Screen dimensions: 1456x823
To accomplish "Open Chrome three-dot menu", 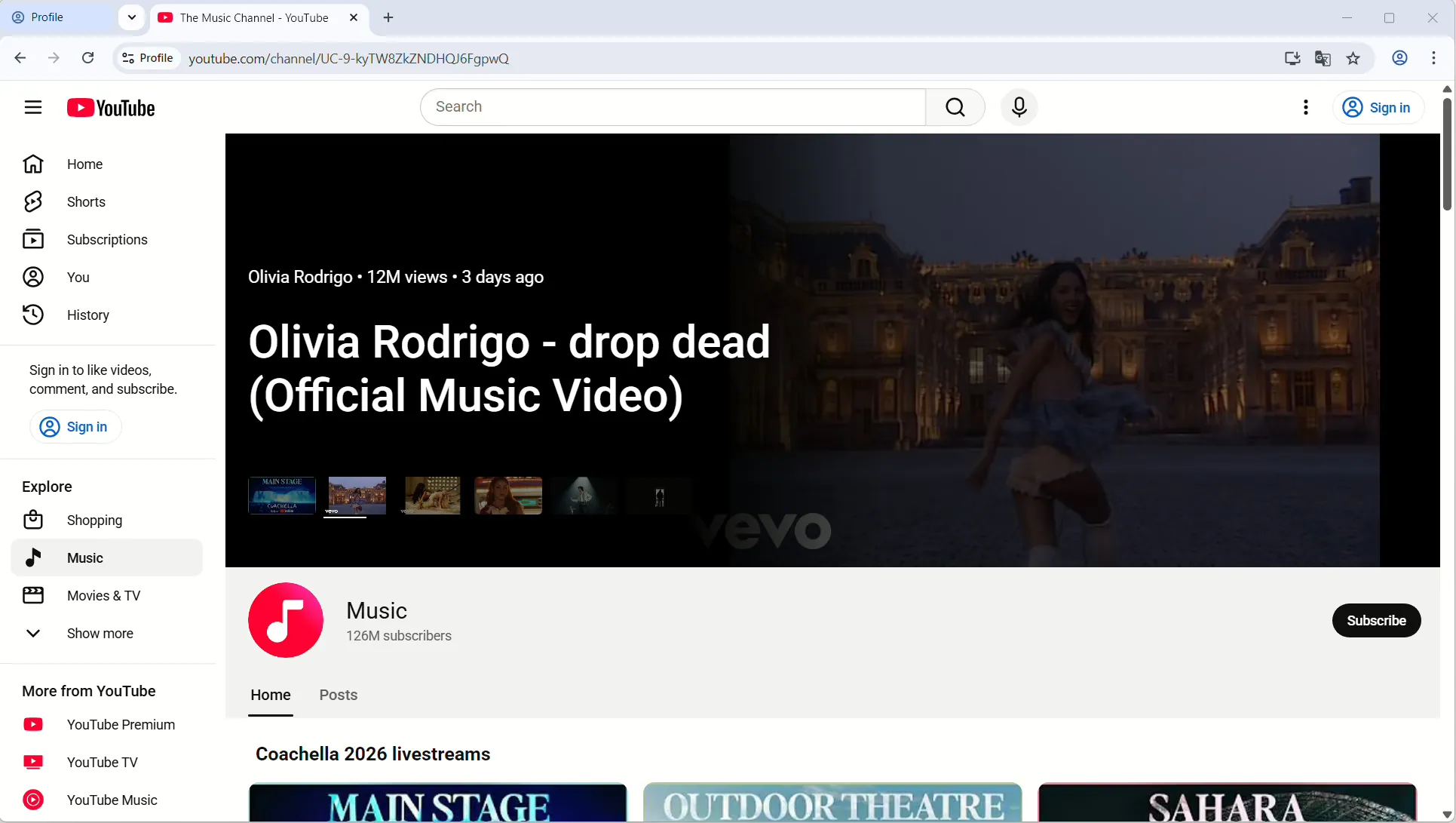I will [x=1434, y=58].
